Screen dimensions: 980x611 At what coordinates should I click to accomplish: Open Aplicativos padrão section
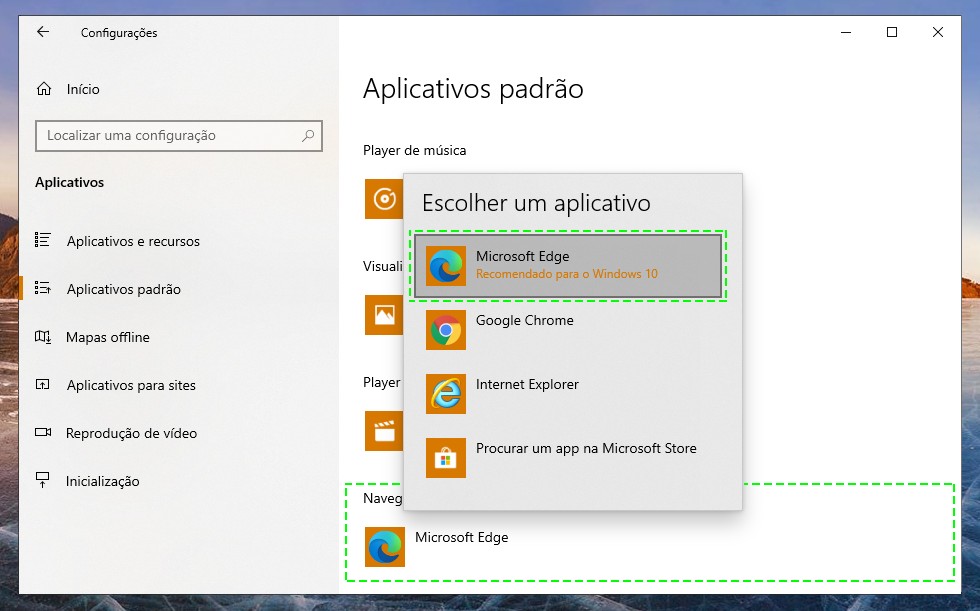point(124,289)
